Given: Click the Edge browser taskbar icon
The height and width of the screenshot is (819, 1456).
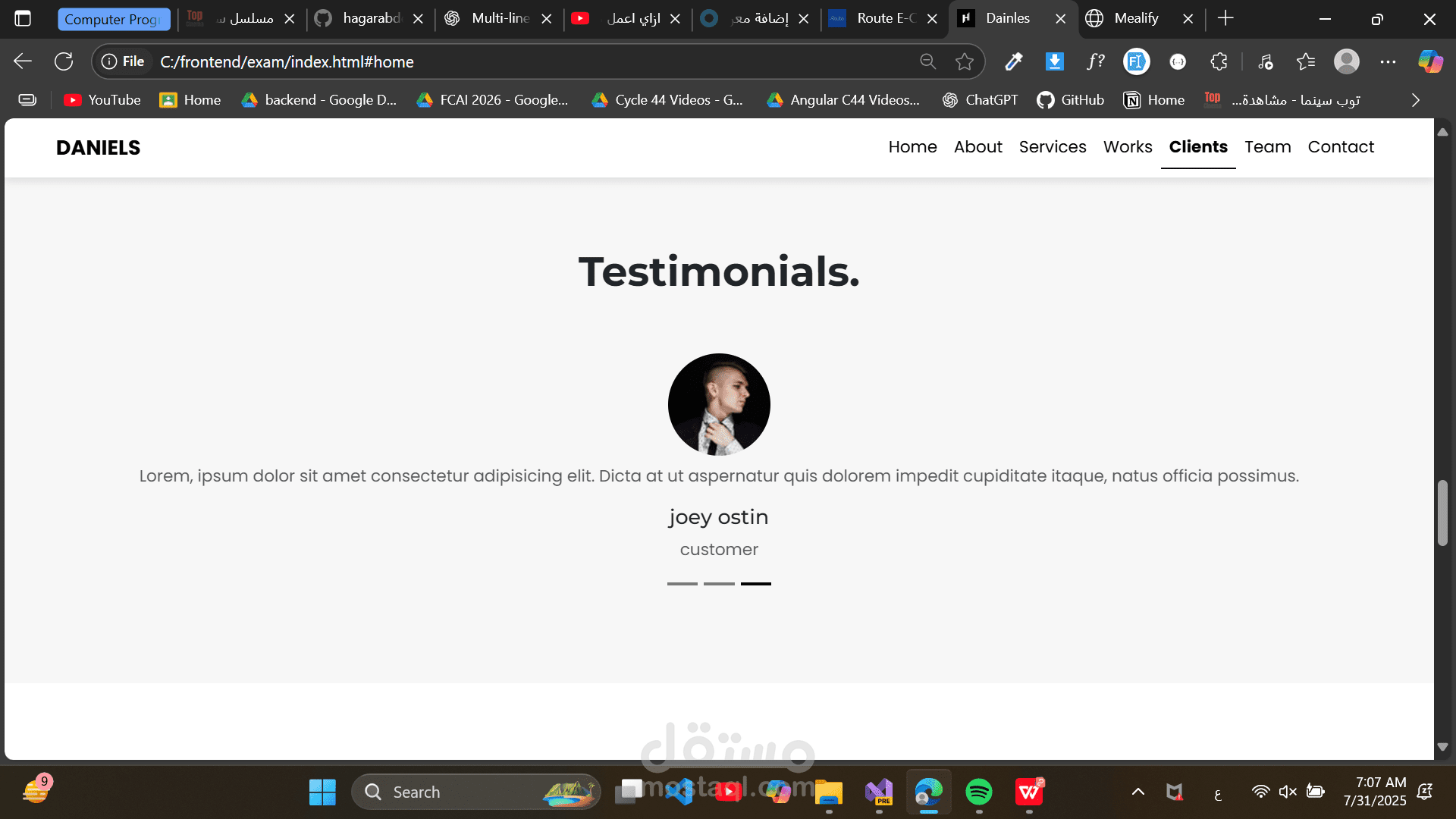Looking at the screenshot, I should click(x=929, y=792).
